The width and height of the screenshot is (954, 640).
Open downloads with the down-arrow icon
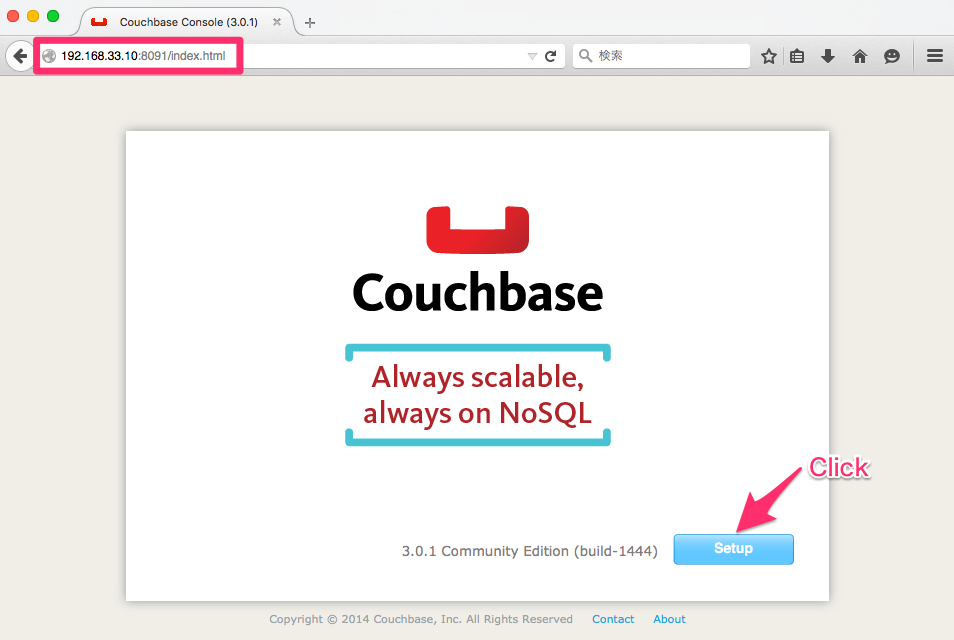tap(828, 56)
